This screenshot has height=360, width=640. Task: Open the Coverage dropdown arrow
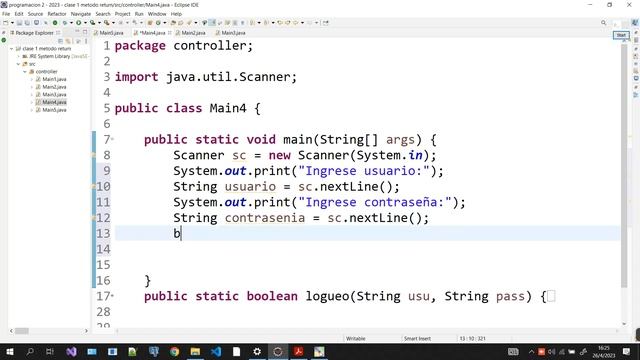[x=99, y=23]
